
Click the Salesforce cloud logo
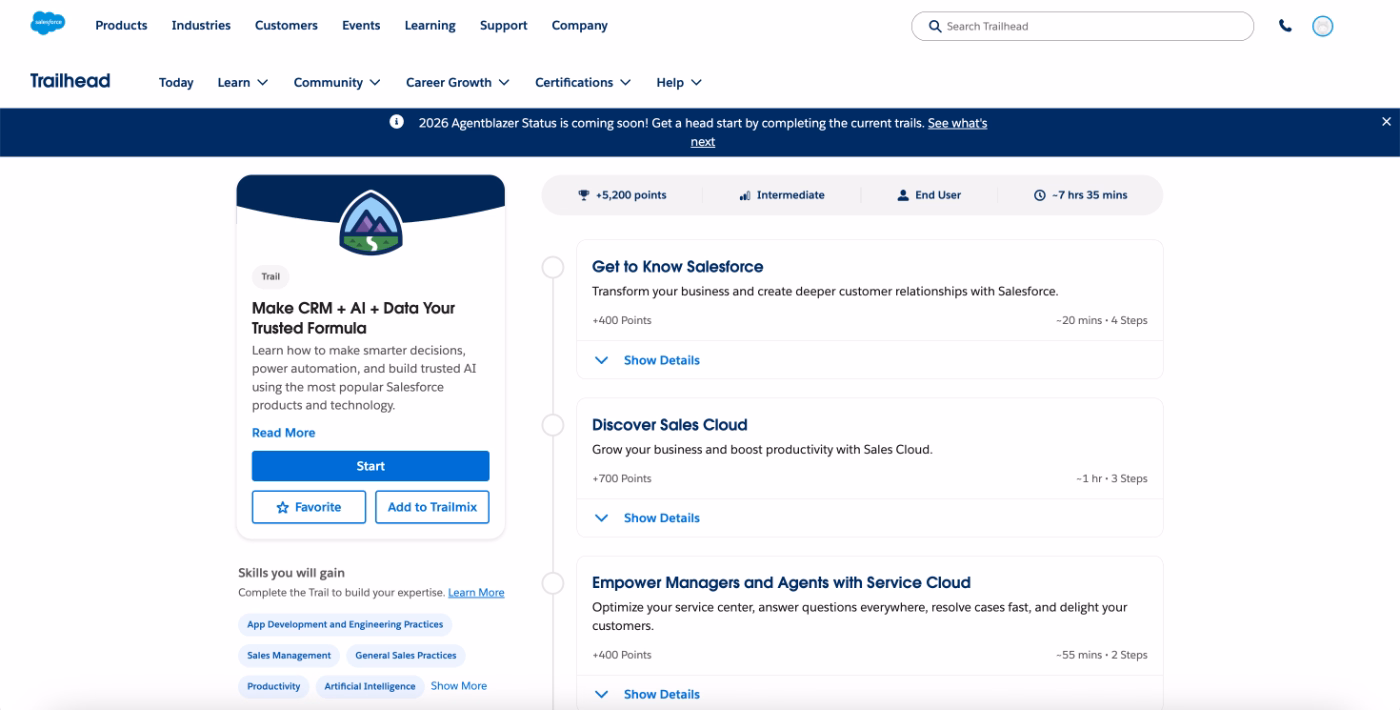[x=48, y=23]
